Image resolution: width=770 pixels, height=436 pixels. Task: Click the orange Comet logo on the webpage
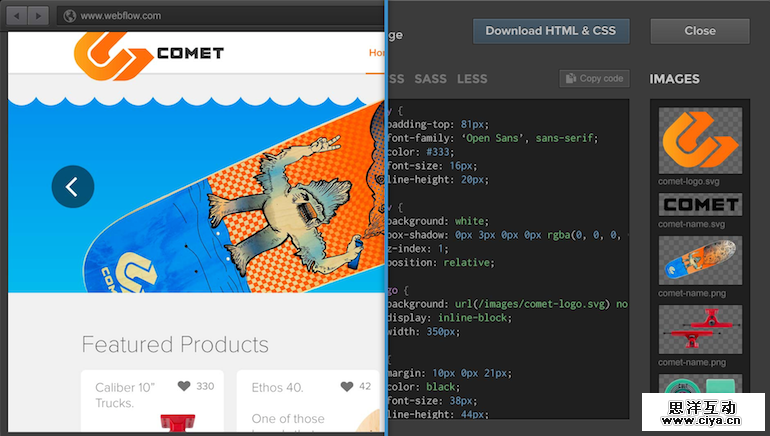(113, 55)
